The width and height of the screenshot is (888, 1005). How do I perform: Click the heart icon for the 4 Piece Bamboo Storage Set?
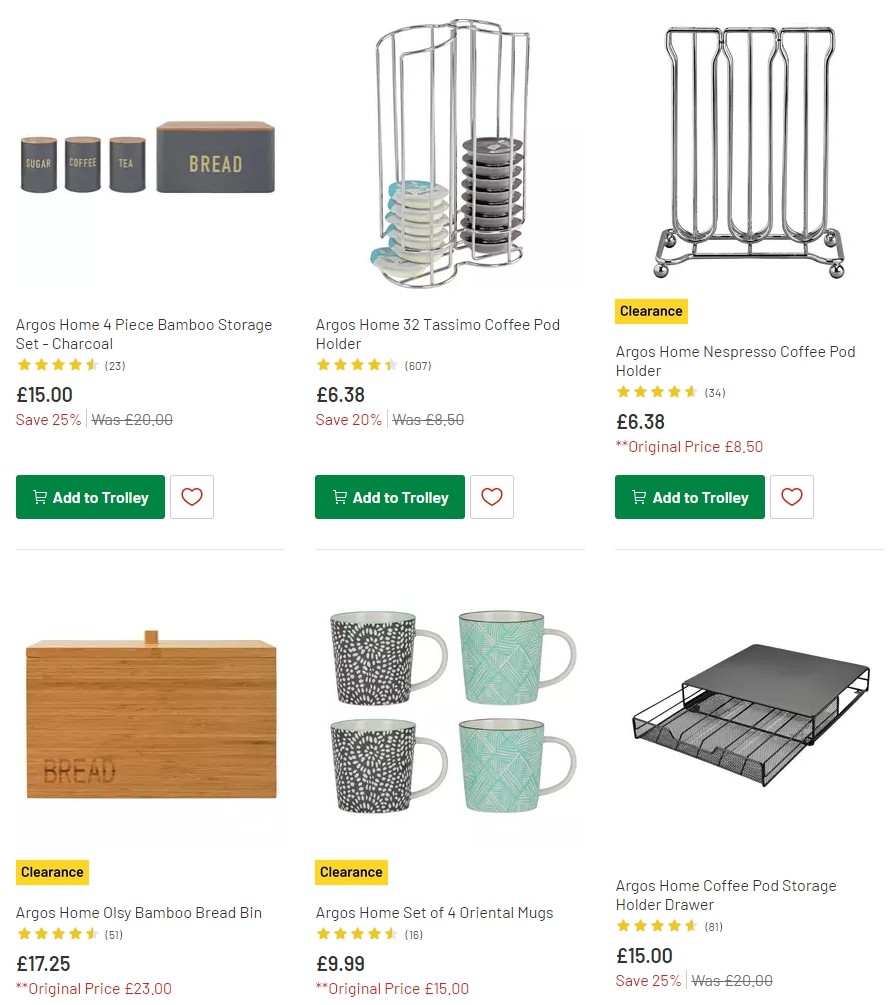[191, 496]
